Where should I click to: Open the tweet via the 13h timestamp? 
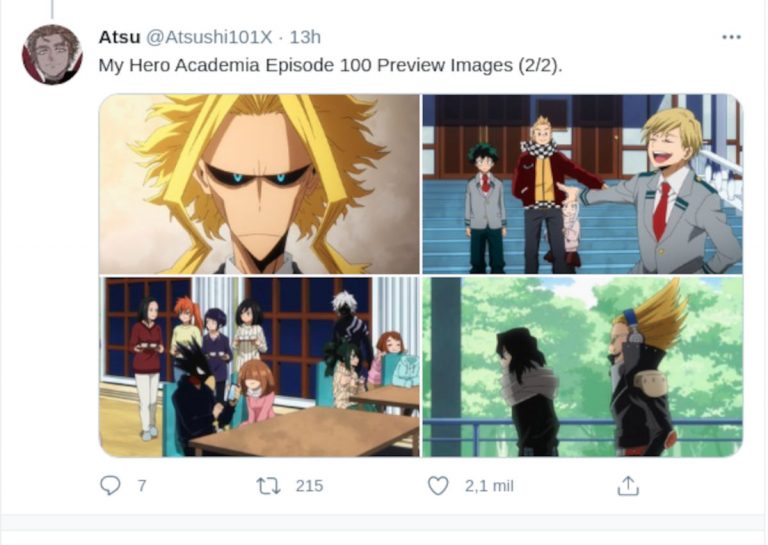click(305, 37)
